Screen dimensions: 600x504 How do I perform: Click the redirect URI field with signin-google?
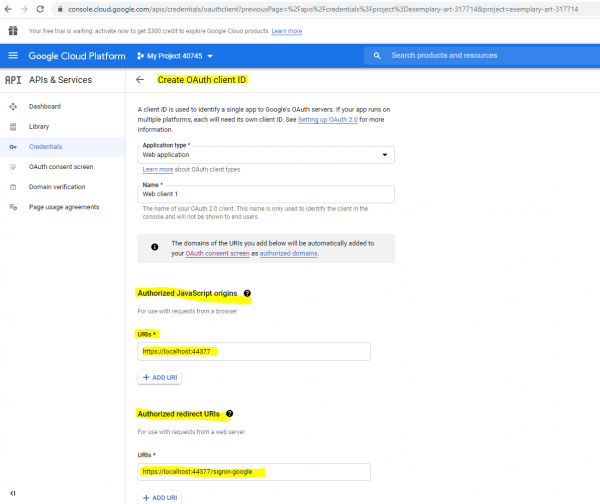coord(254,471)
